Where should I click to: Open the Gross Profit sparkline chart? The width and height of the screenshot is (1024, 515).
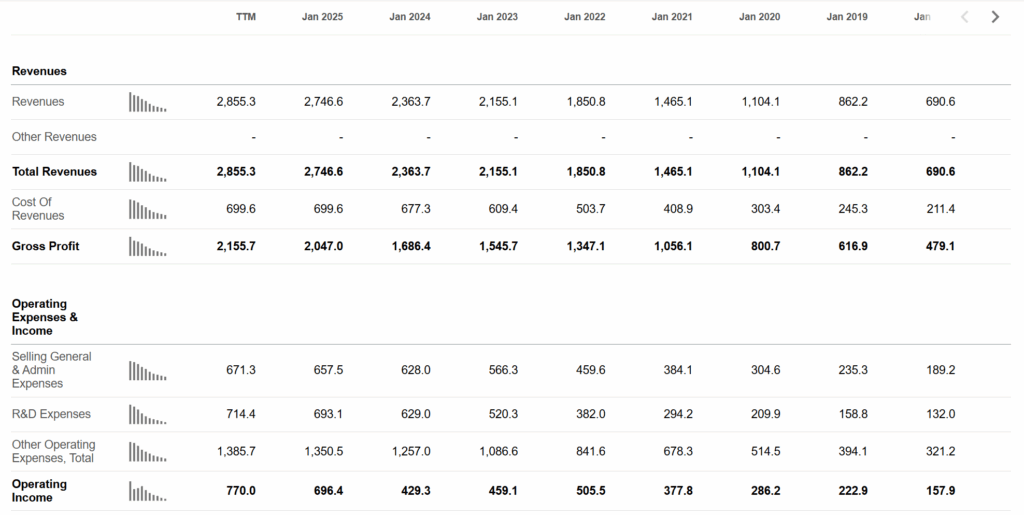click(148, 247)
